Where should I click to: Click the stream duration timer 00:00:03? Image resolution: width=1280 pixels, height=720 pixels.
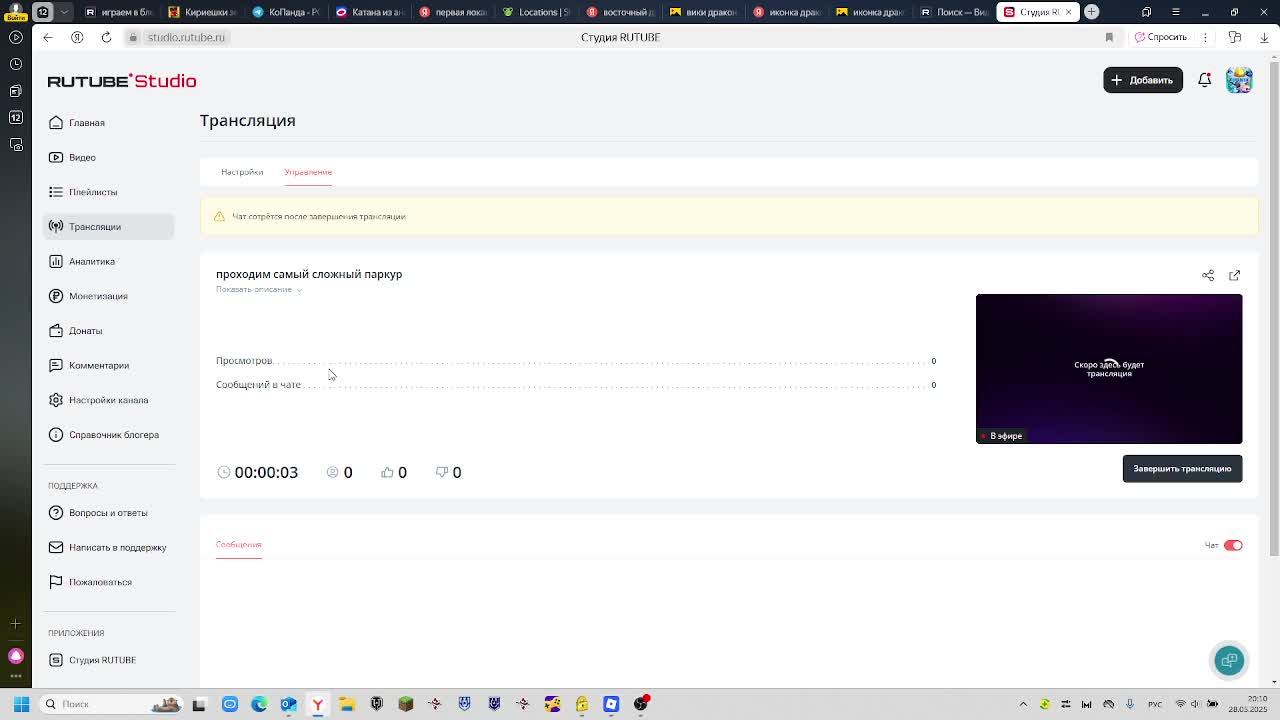coord(266,472)
